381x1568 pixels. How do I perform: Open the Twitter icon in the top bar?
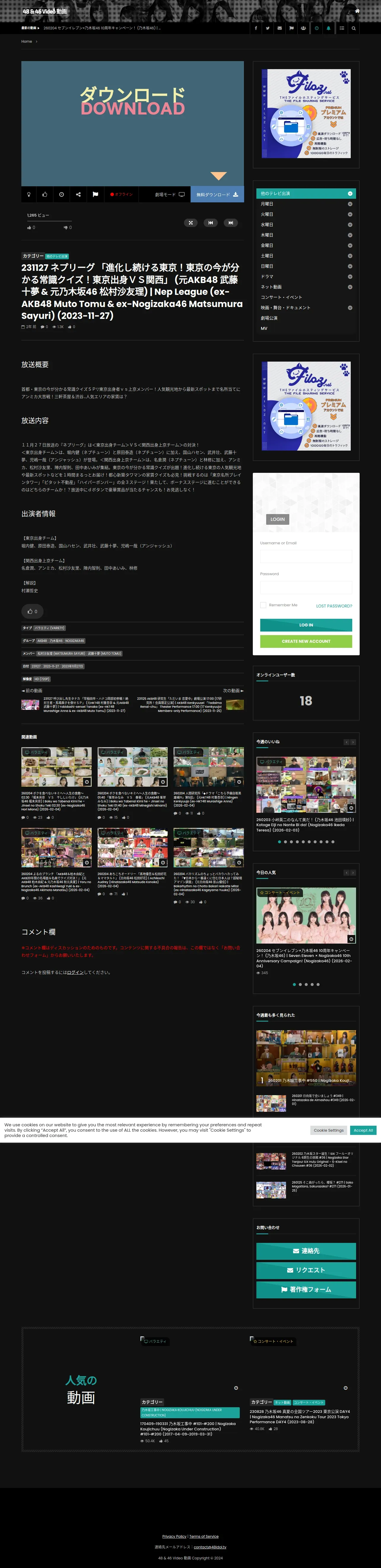coord(268,28)
